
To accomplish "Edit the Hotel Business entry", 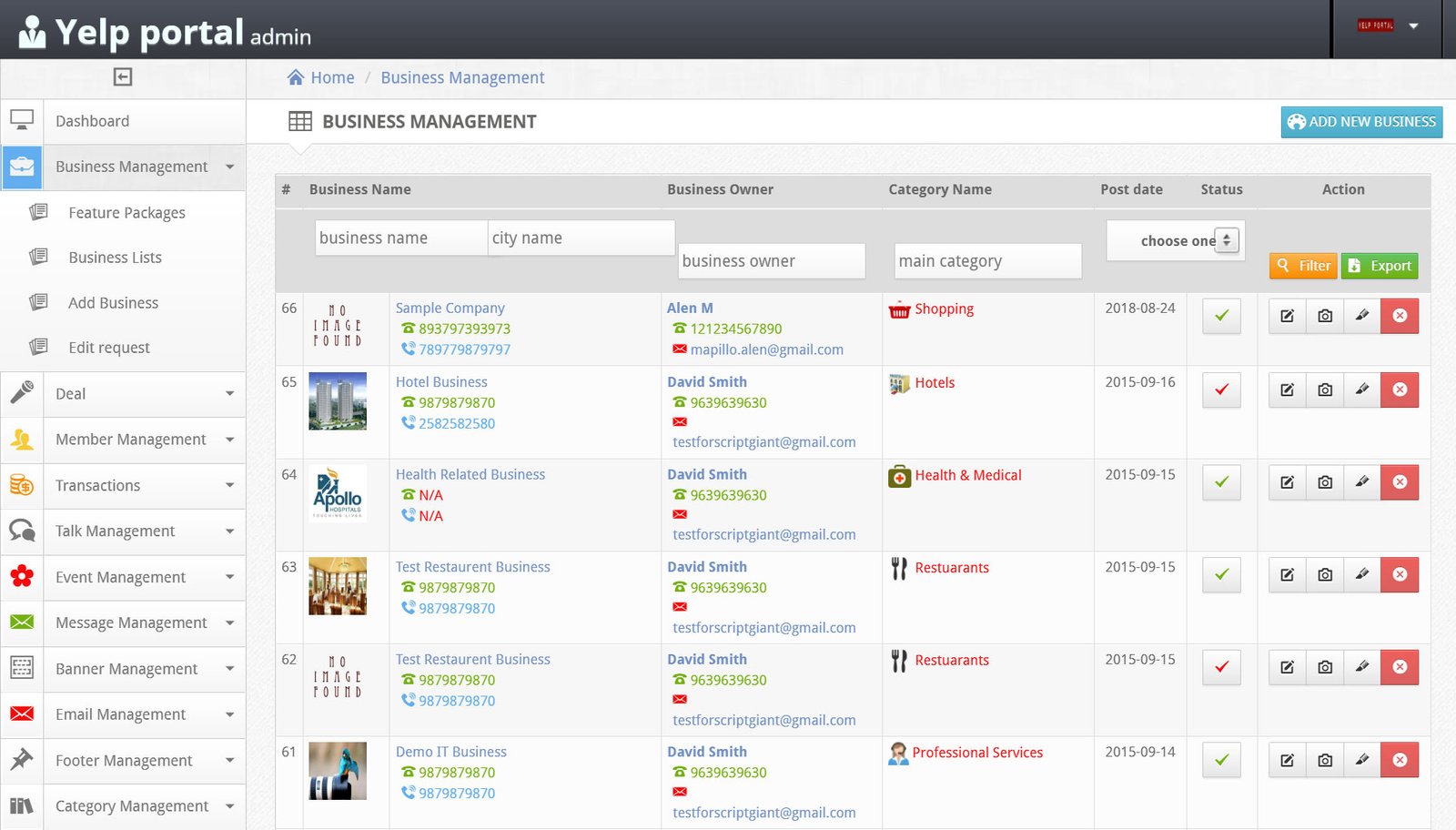I will [1288, 390].
